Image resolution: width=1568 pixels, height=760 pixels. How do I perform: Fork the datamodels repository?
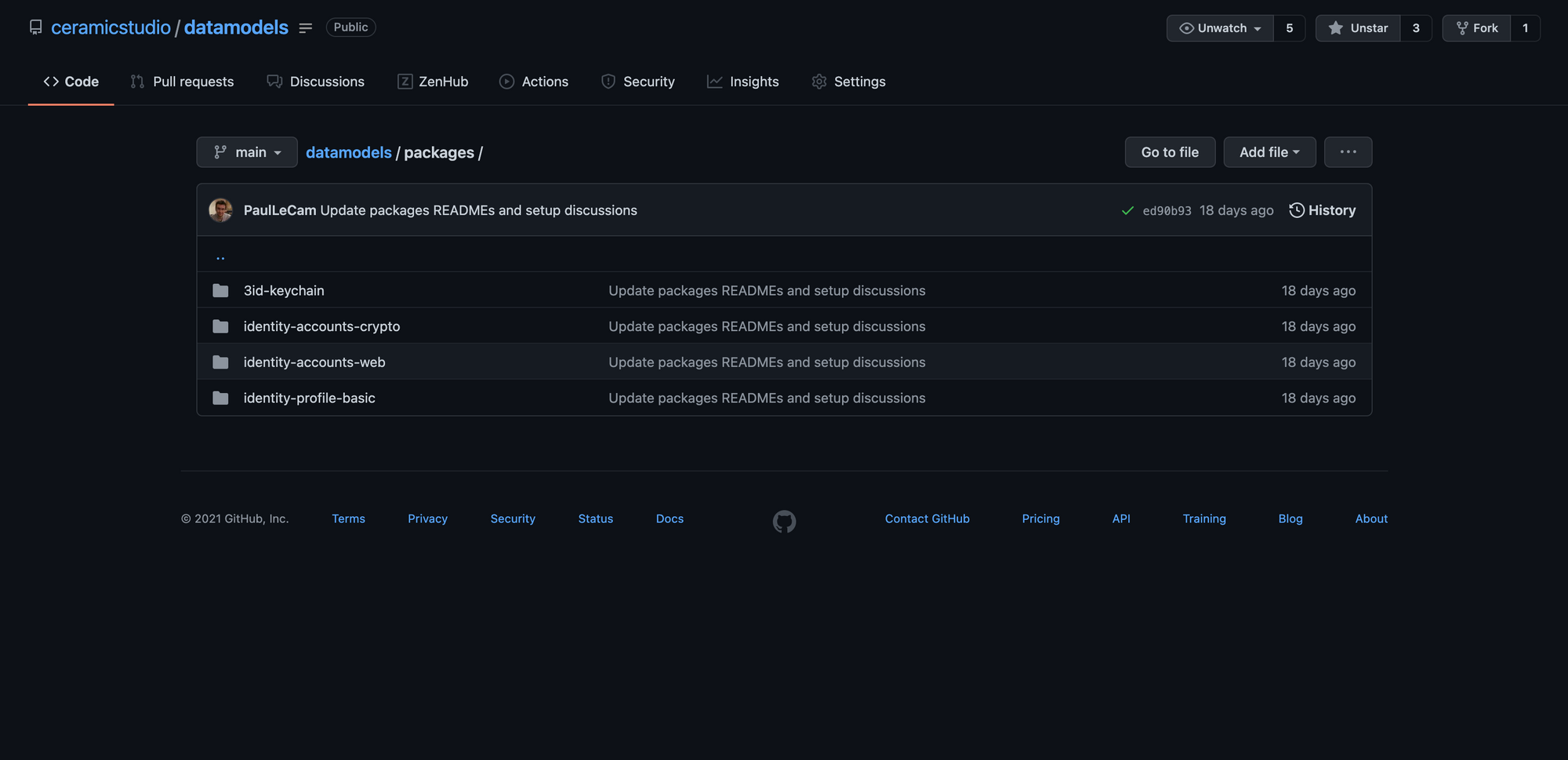tap(1477, 28)
